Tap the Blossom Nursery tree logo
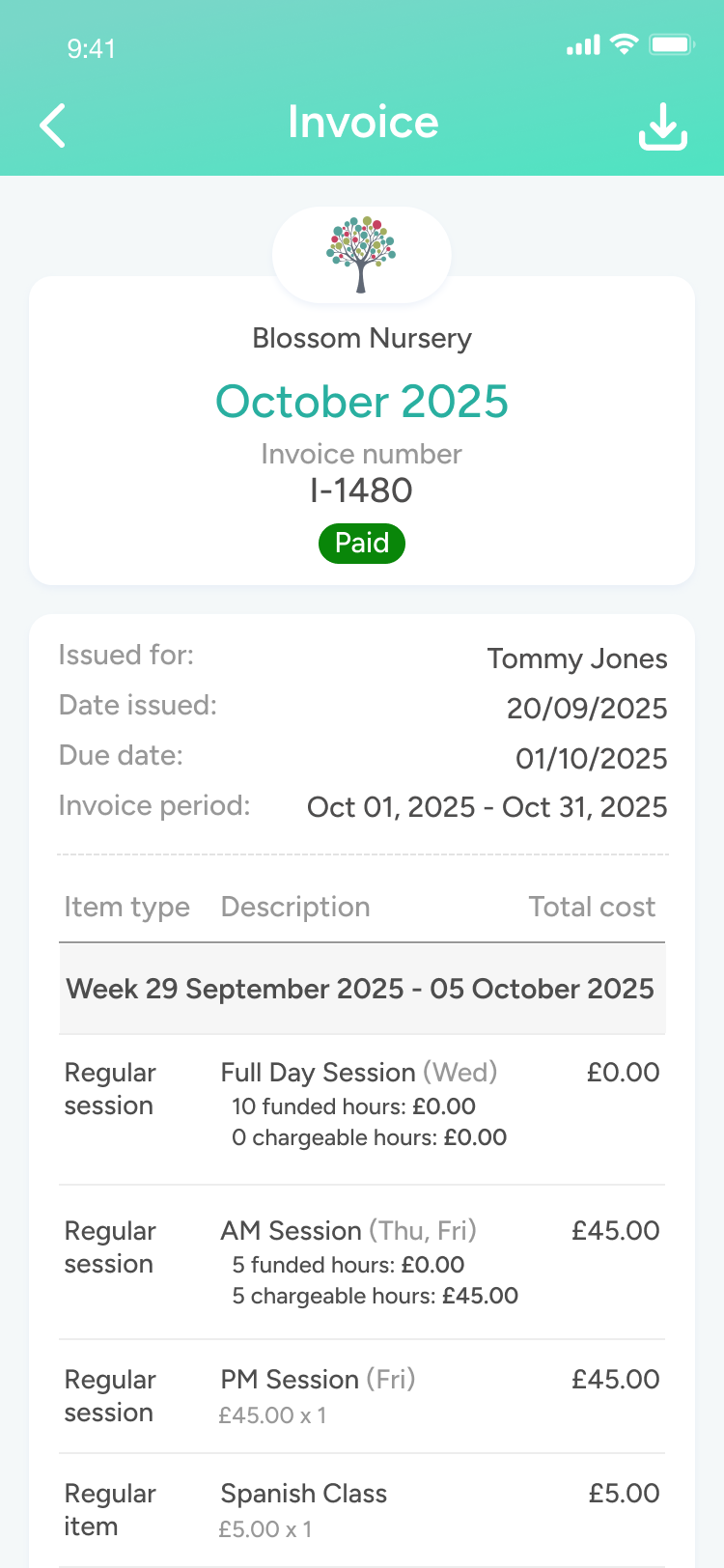This screenshot has width=724, height=1568. tap(361, 254)
